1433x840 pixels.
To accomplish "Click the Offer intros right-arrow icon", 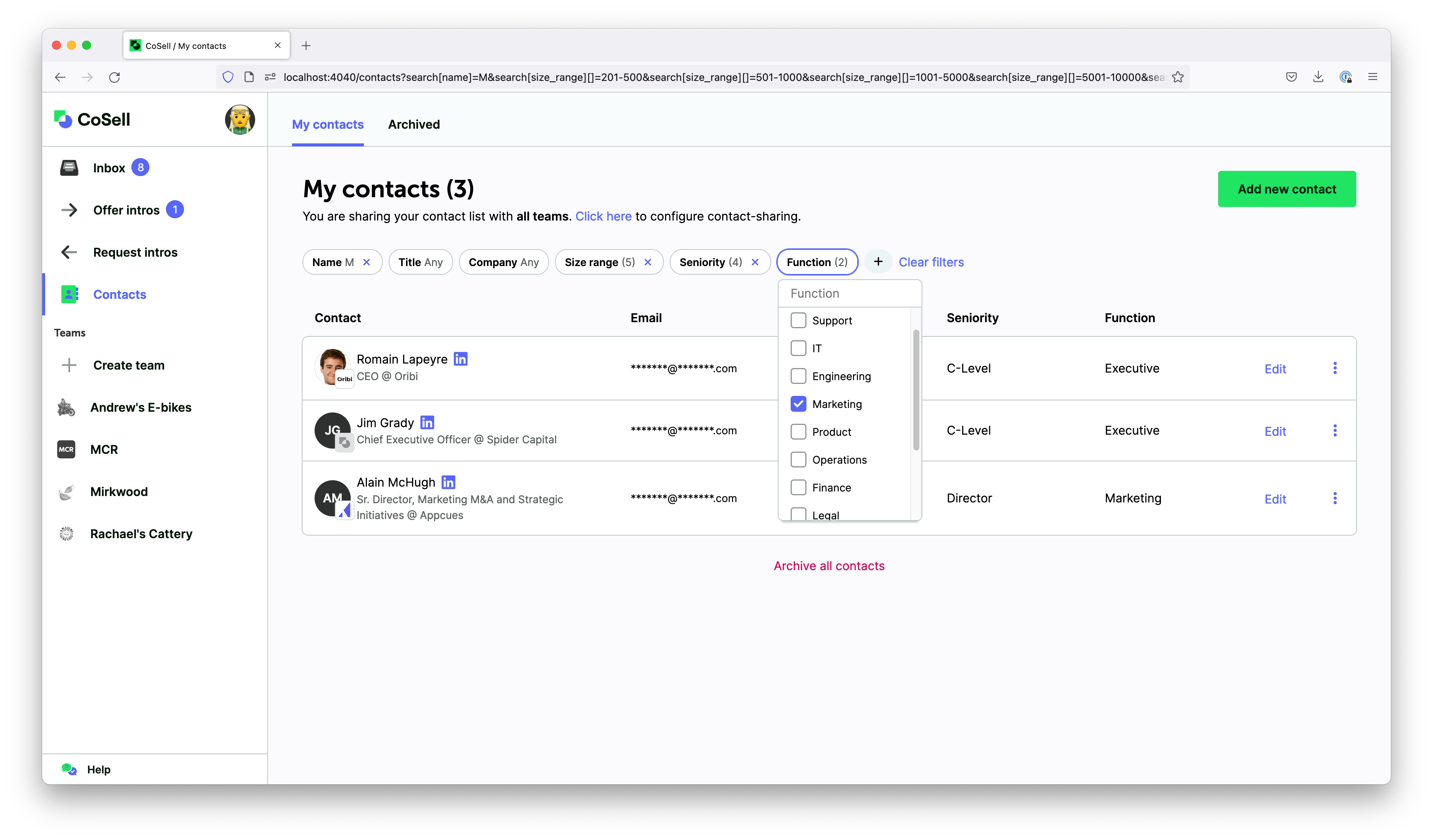I will tap(69, 210).
